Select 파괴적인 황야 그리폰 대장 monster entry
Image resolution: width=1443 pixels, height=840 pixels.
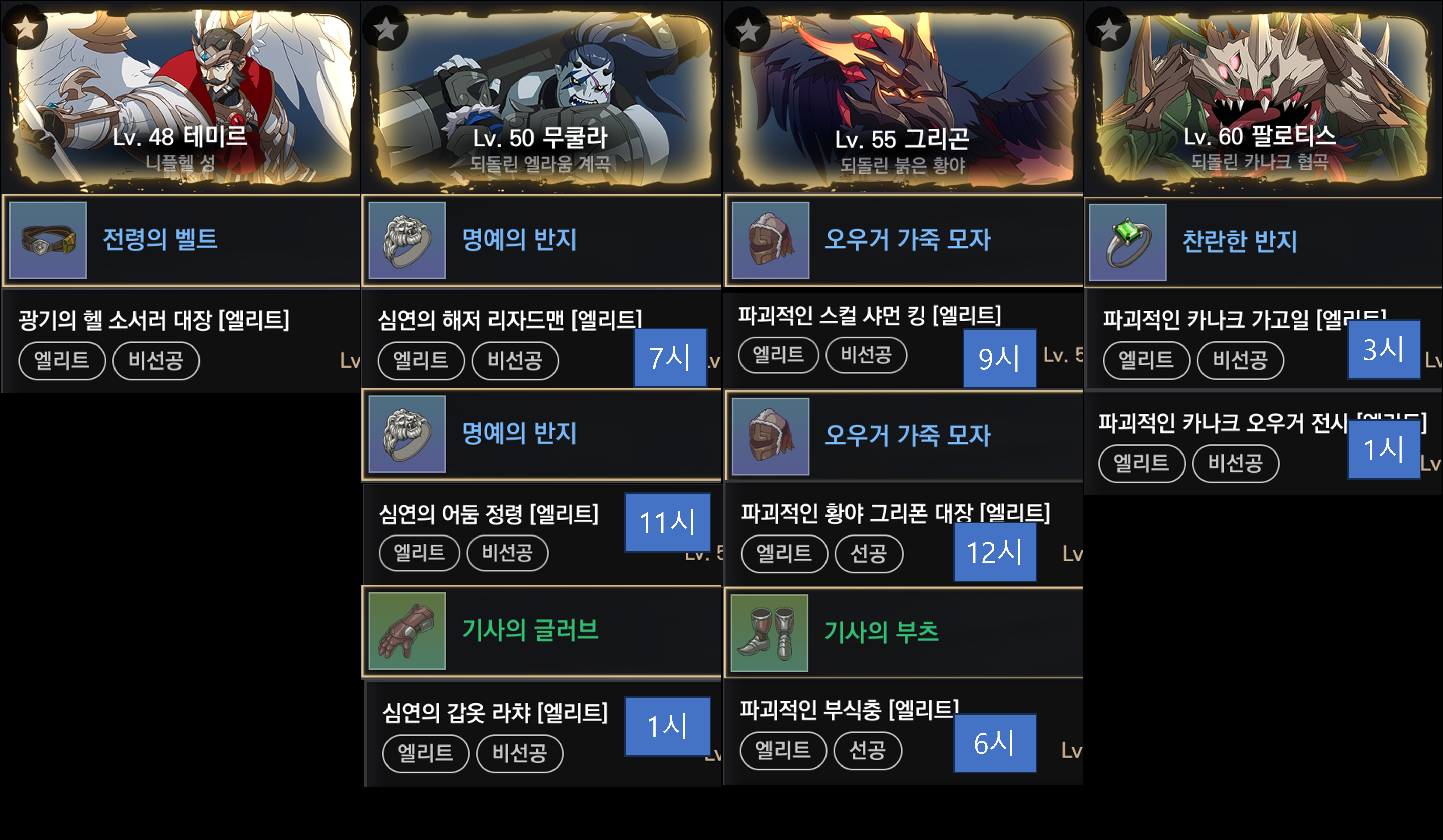[x=904, y=534]
